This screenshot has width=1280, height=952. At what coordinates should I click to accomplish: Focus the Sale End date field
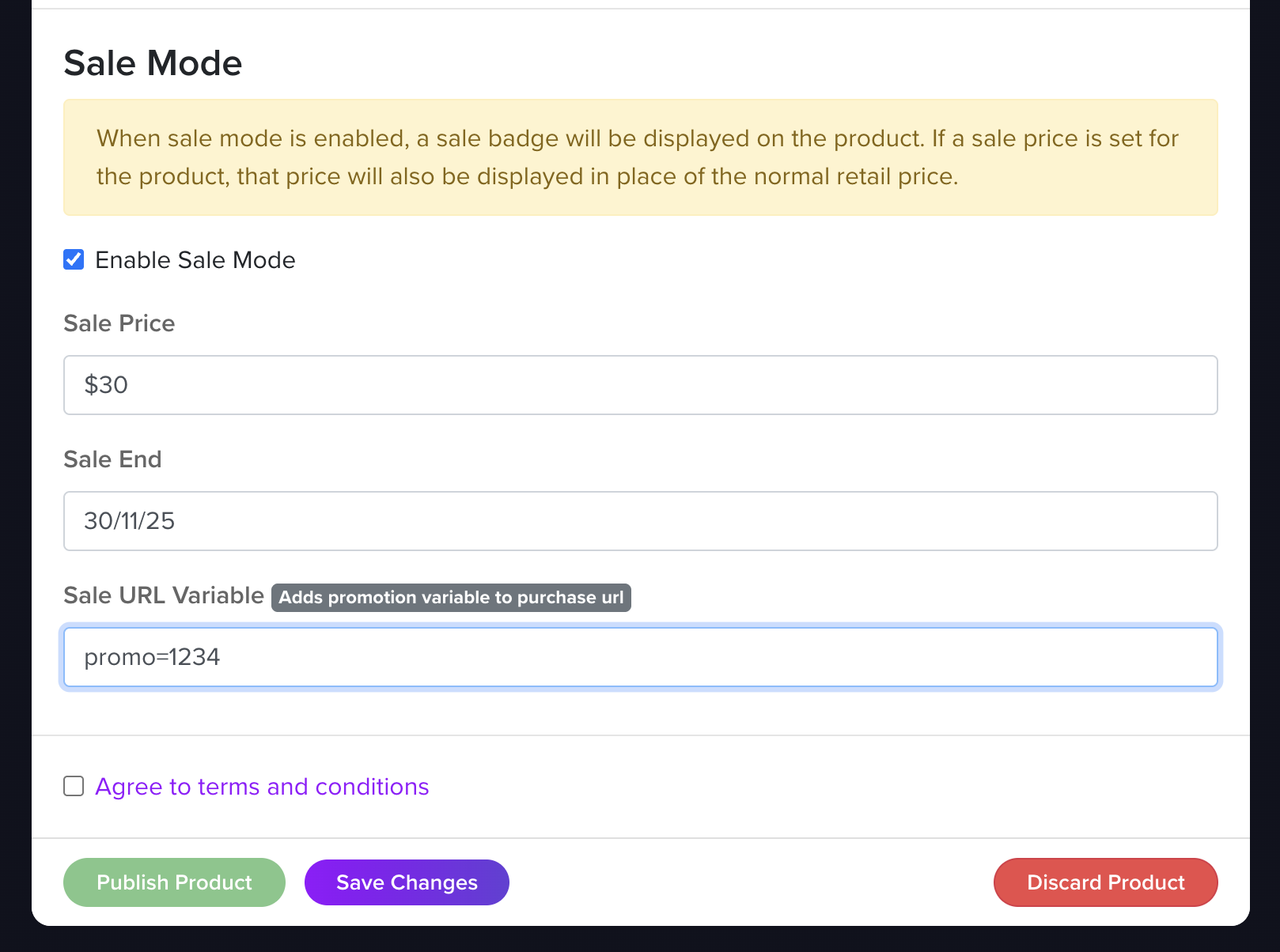(639, 521)
